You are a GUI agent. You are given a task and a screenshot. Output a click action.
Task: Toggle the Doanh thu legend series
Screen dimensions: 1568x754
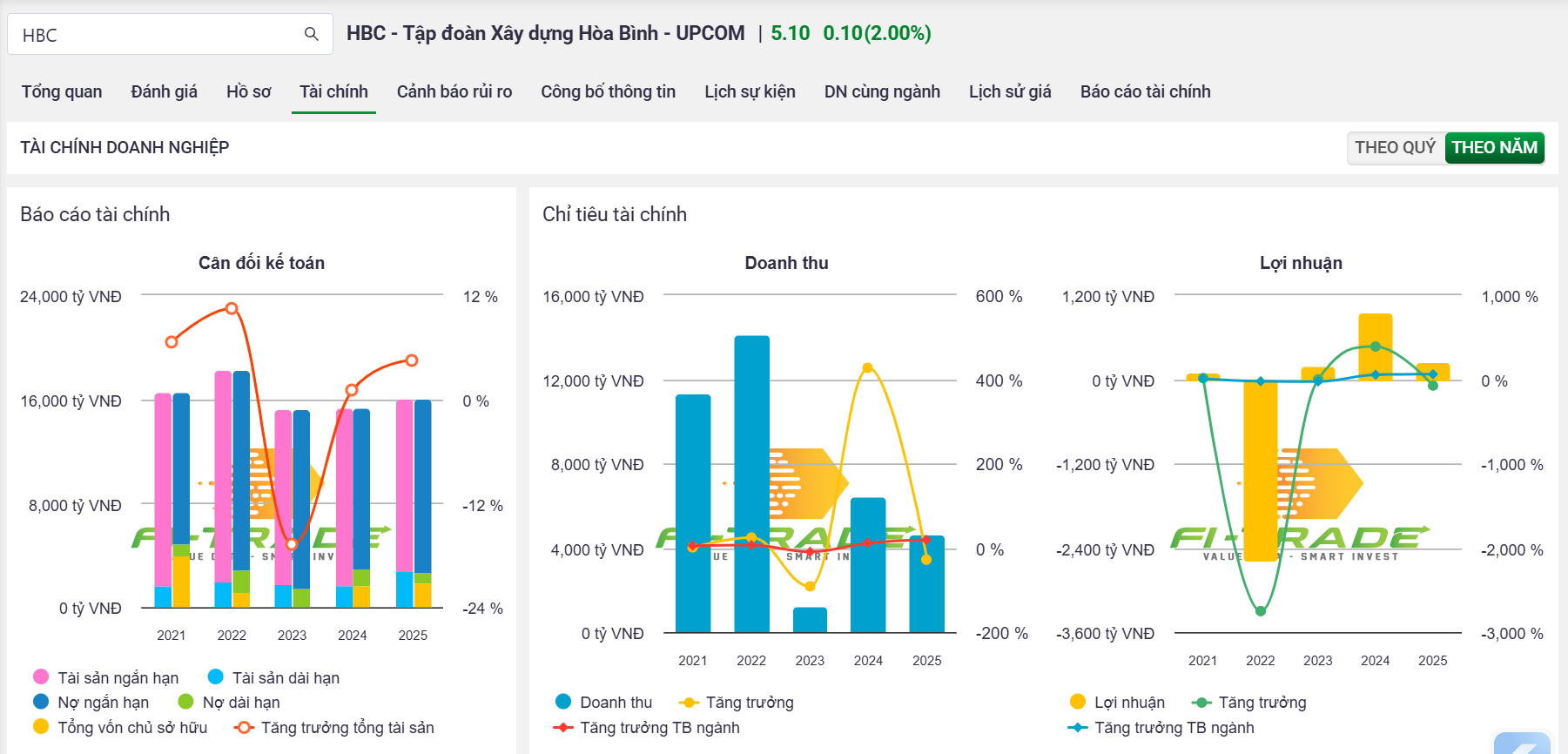pyautogui.click(x=603, y=702)
